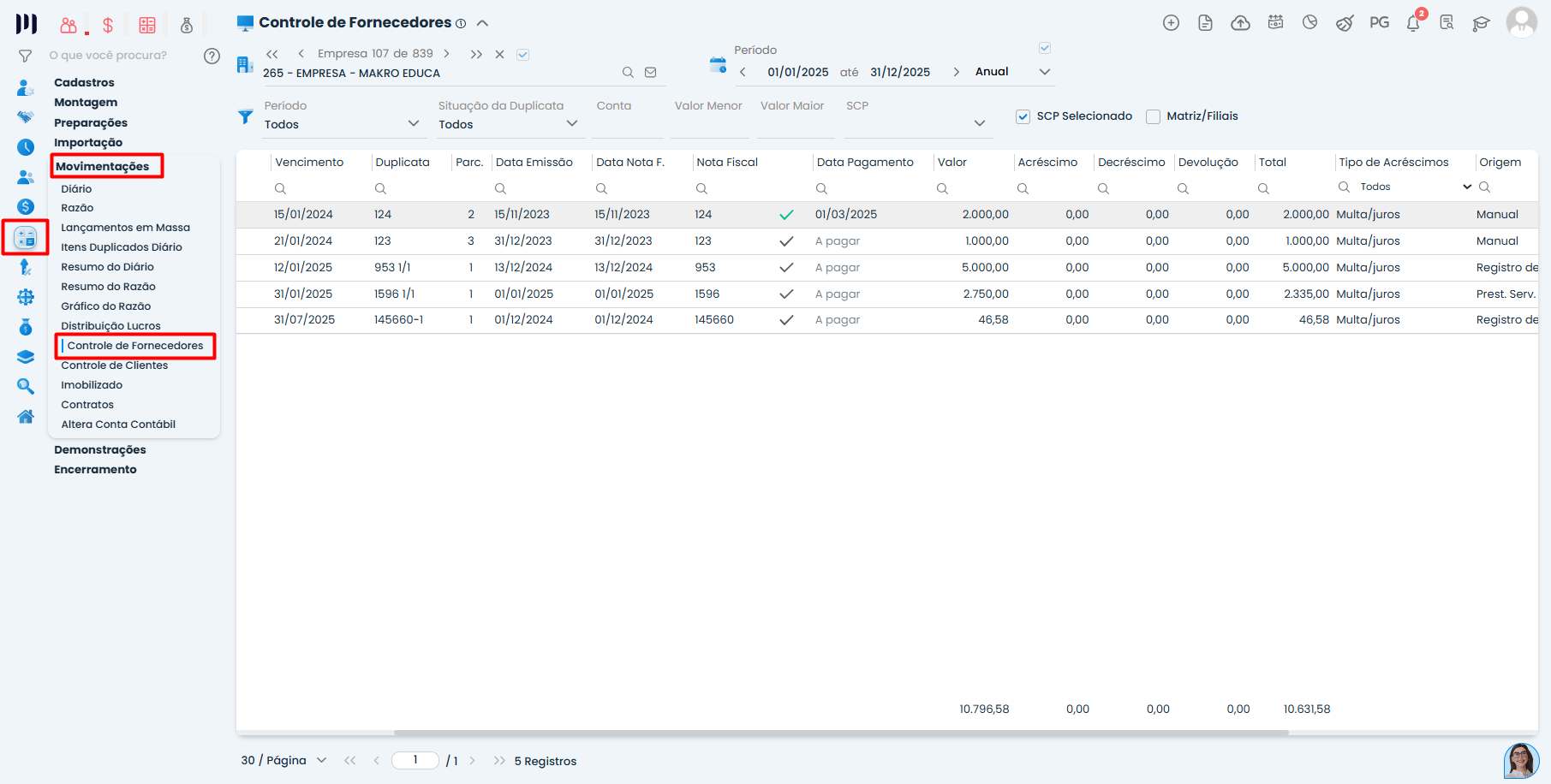Viewport: 1551px width, 784px height.
Task: Expand the Demonstrações section
Action: (x=99, y=450)
